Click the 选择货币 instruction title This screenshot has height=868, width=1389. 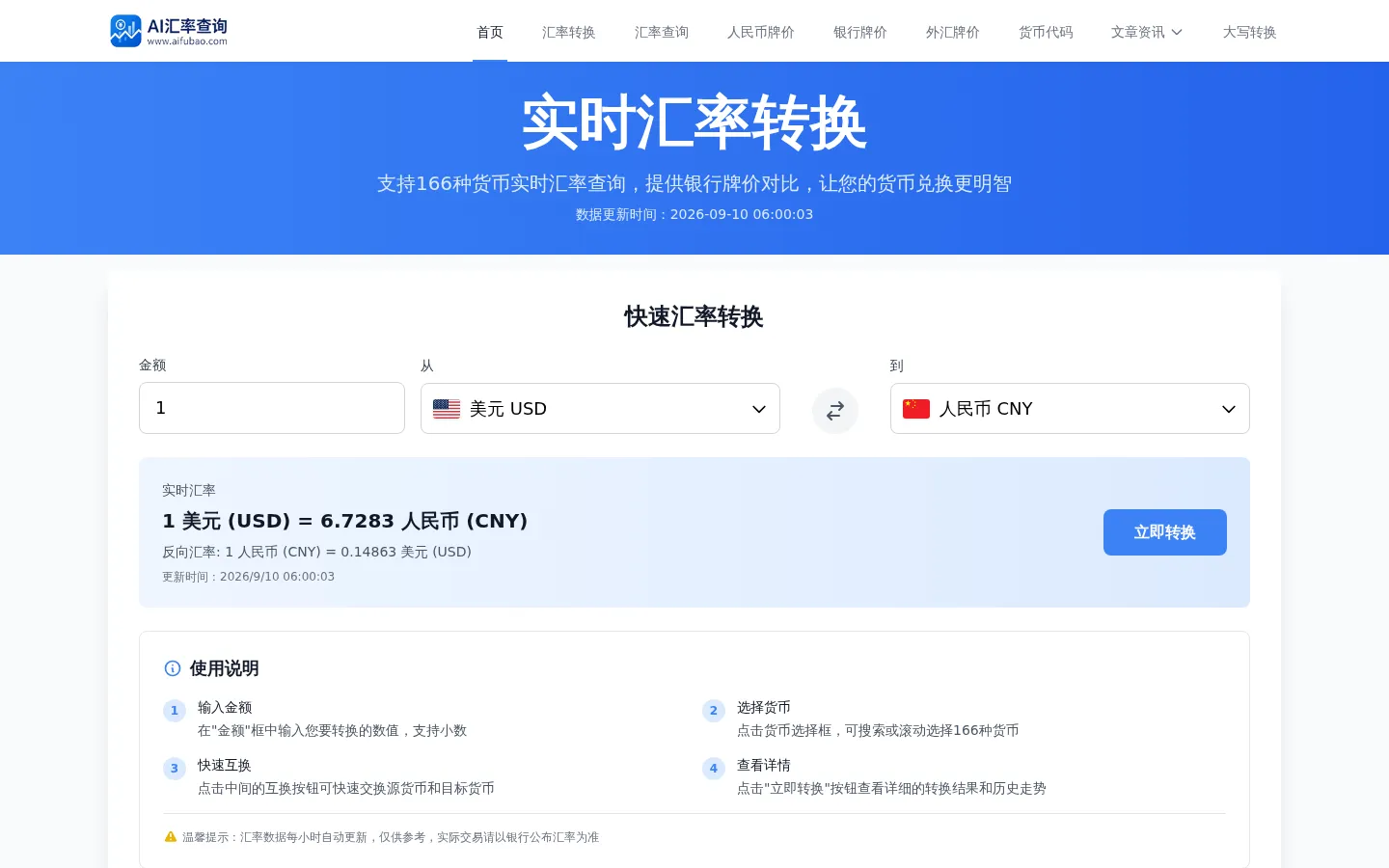coord(764,707)
